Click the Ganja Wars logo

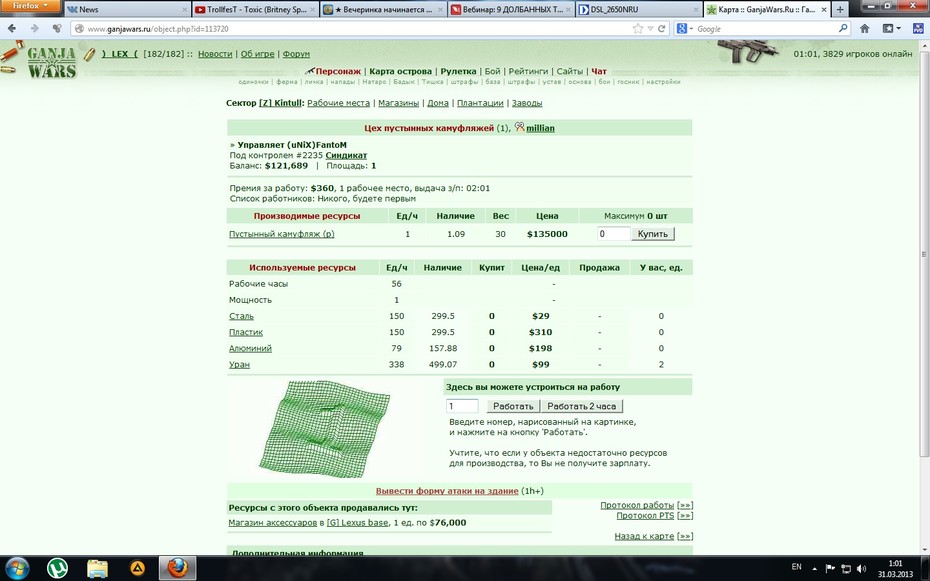tap(51, 62)
